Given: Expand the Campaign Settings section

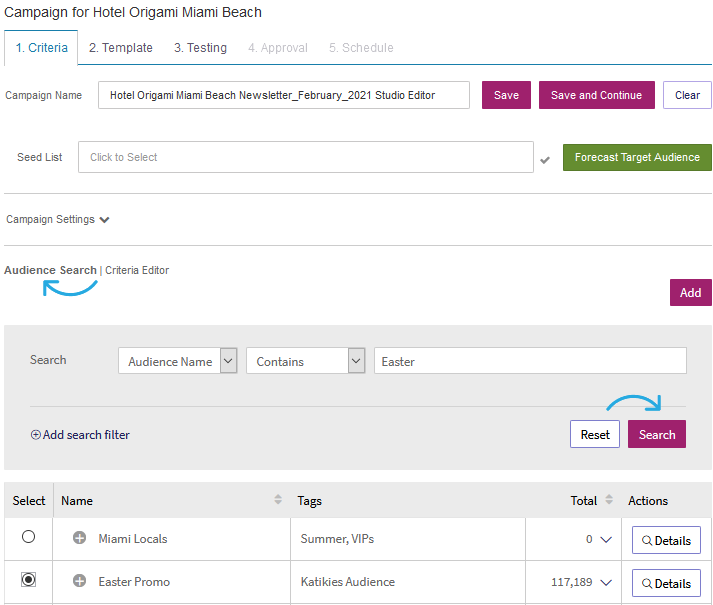Looking at the screenshot, I should click(x=58, y=219).
